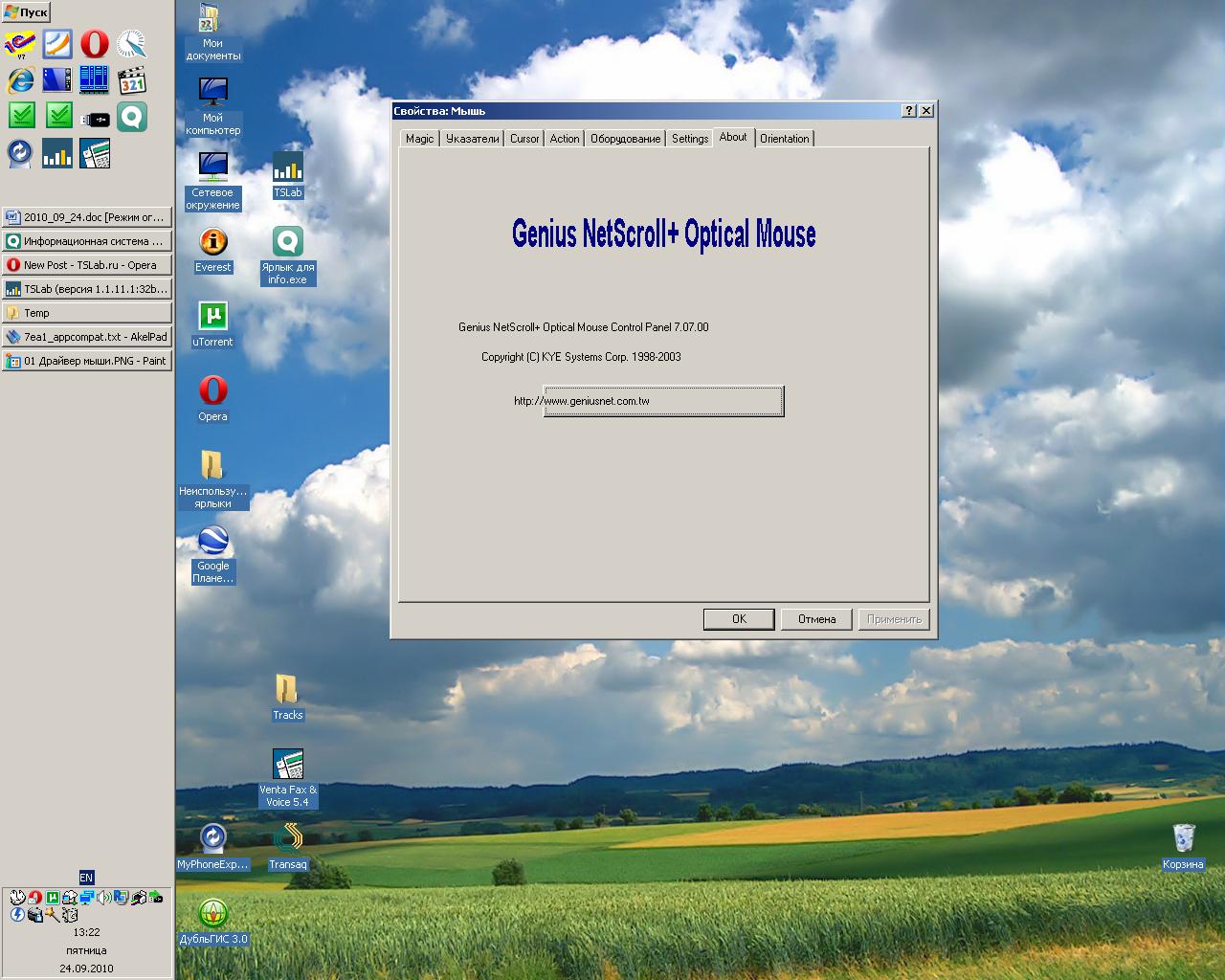Open the www.geniusnet.com.tw link button
1225x980 pixels.
663,401
